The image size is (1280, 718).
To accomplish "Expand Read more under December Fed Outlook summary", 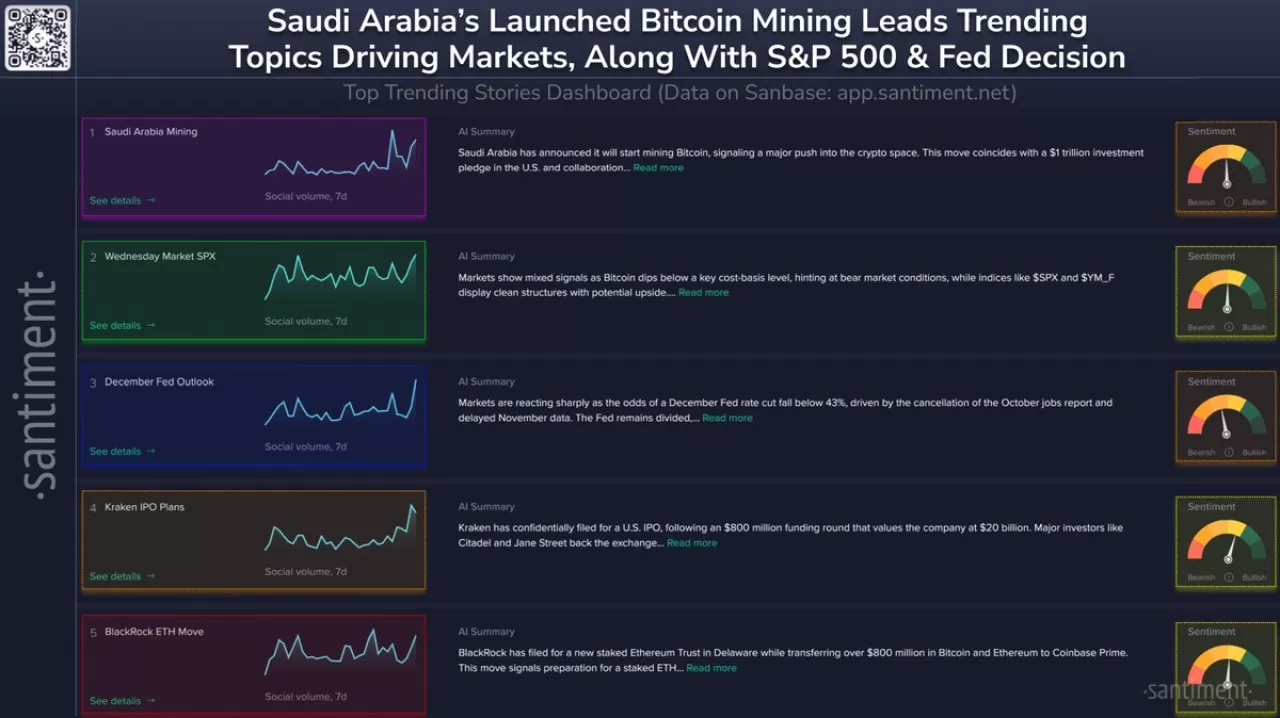I will click(727, 417).
